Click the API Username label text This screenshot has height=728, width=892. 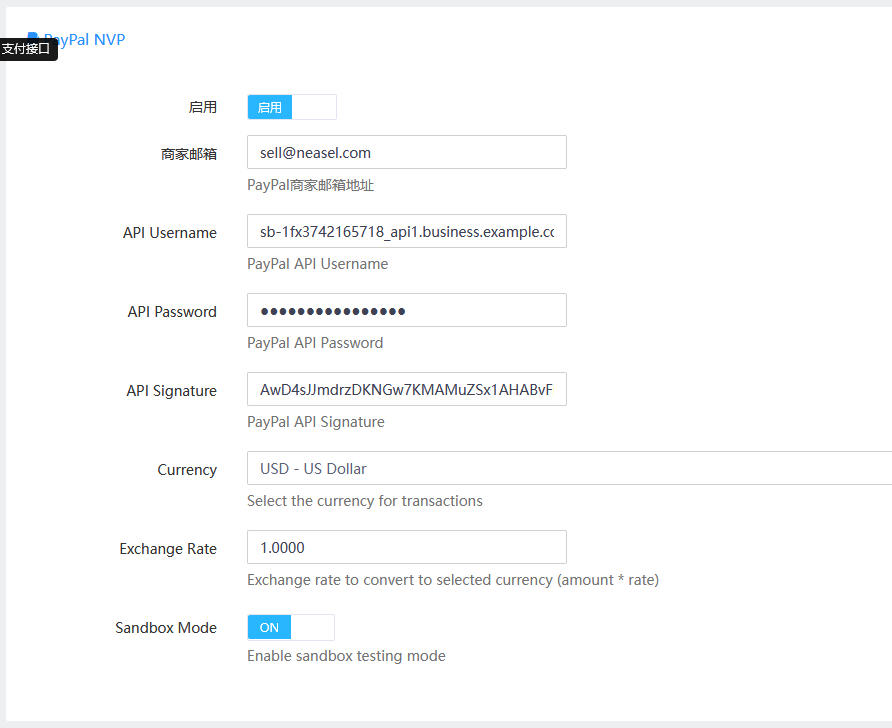click(170, 233)
